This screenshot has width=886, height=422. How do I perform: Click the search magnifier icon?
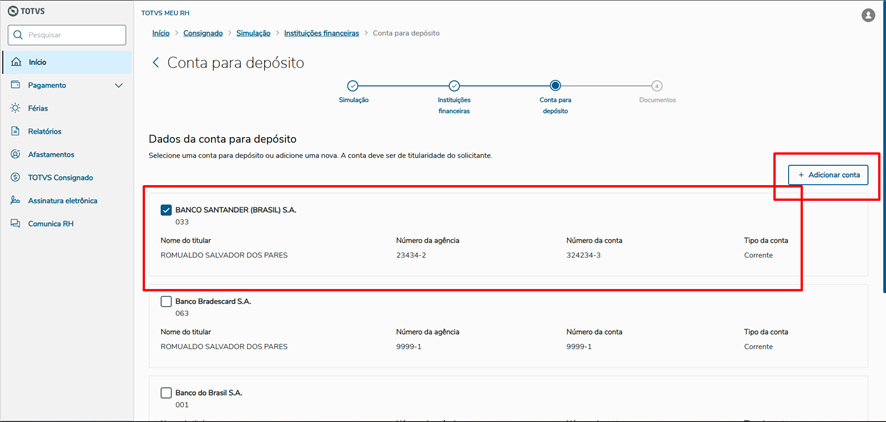18,35
